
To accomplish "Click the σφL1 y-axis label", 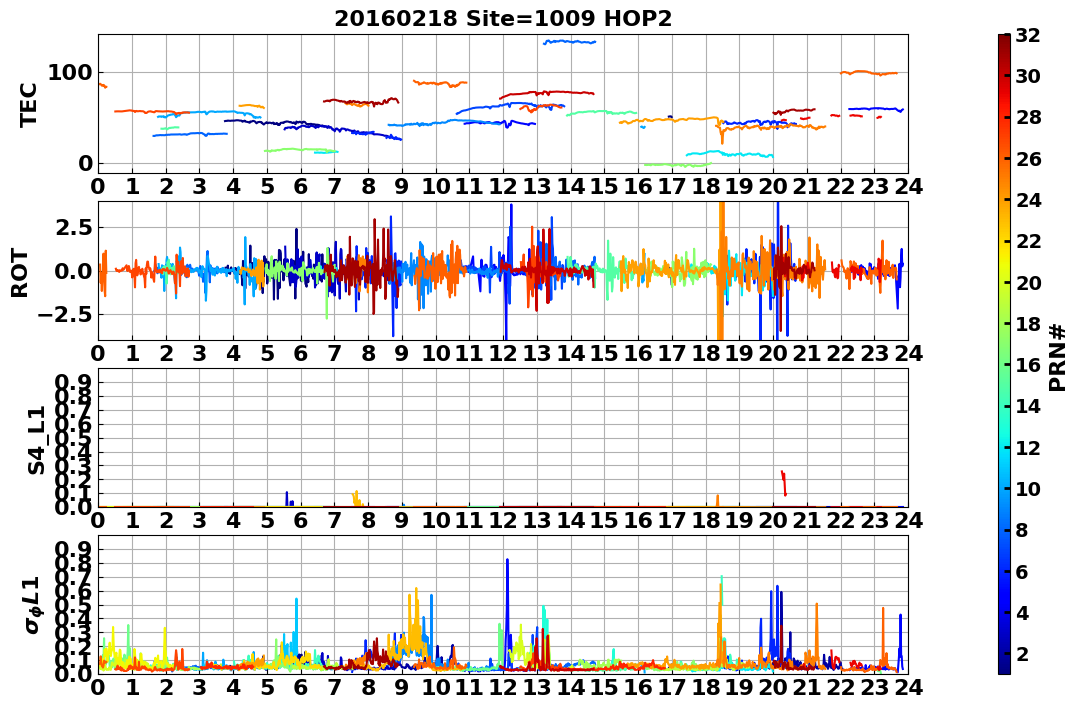I will [32, 605].
